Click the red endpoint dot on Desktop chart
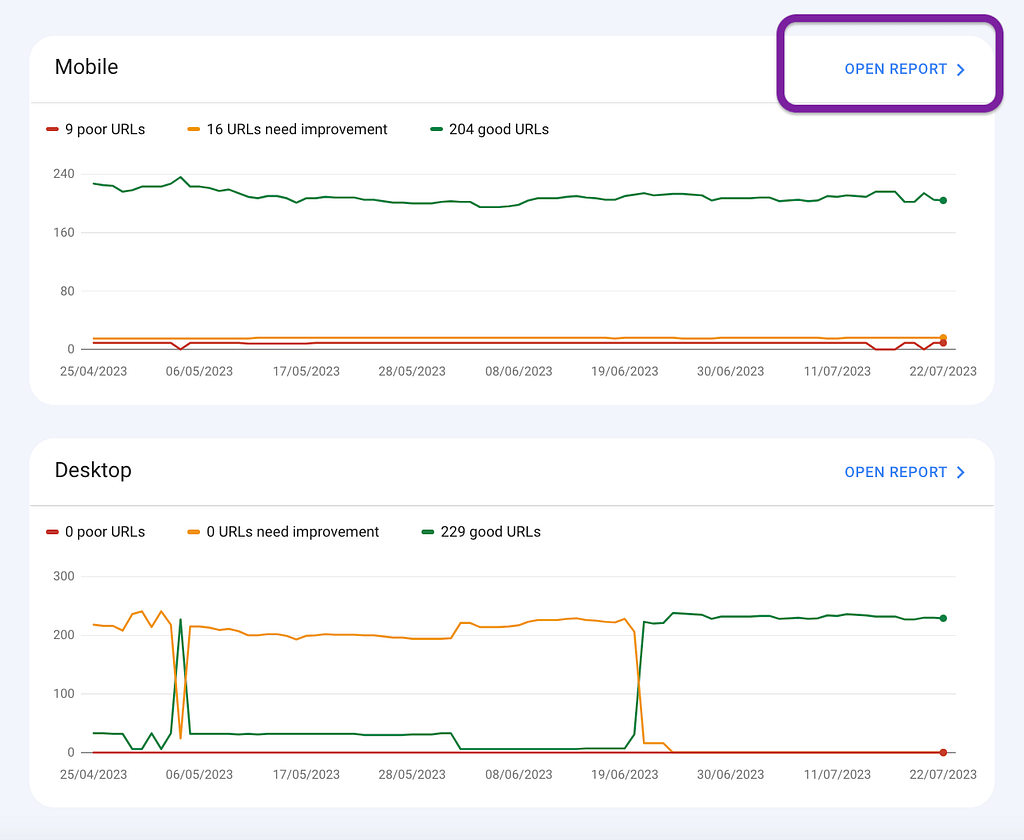Image resolution: width=1024 pixels, height=840 pixels. click(x=943, y=752)
